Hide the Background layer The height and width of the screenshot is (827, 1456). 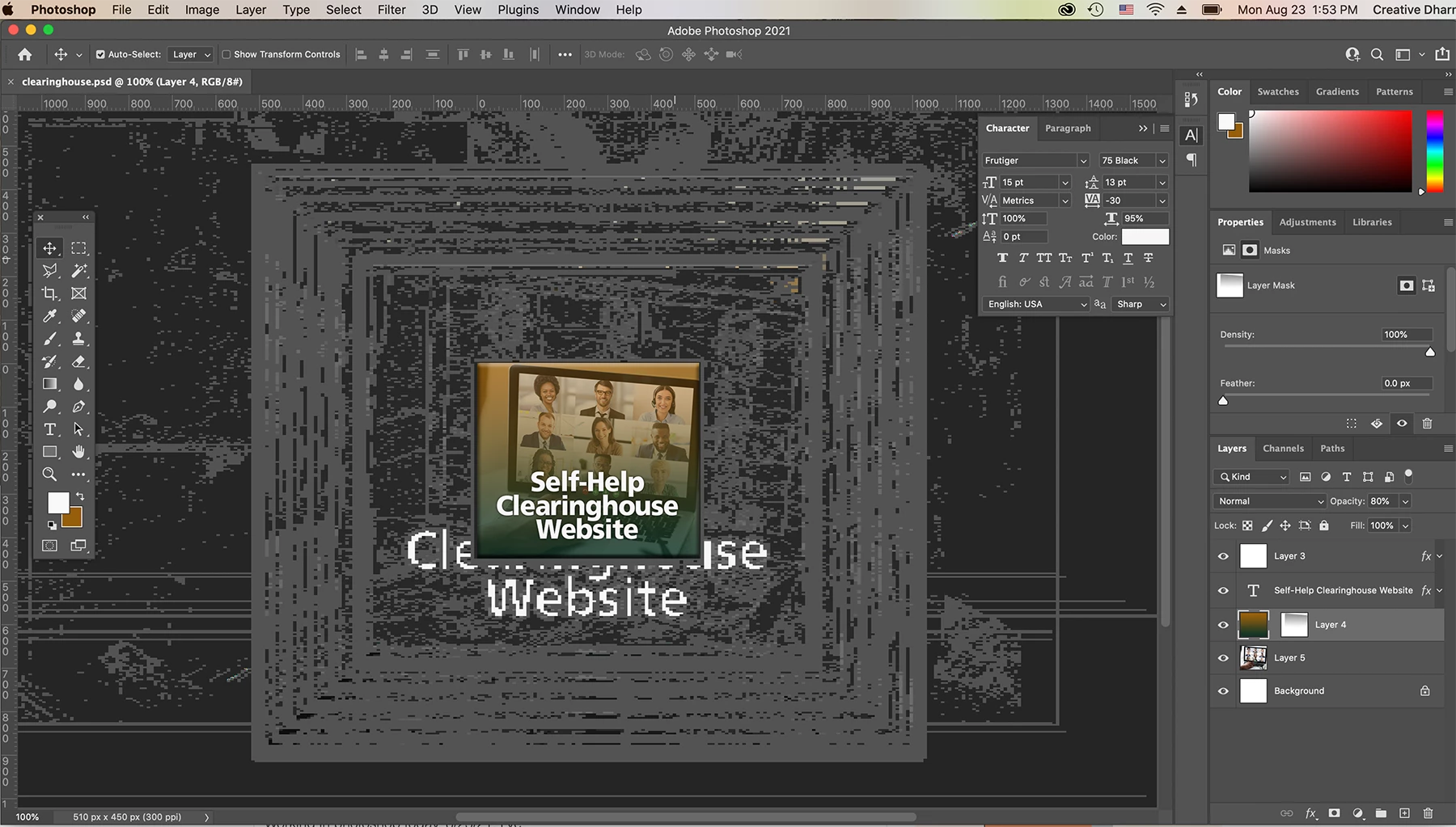tap(1223, 691)
